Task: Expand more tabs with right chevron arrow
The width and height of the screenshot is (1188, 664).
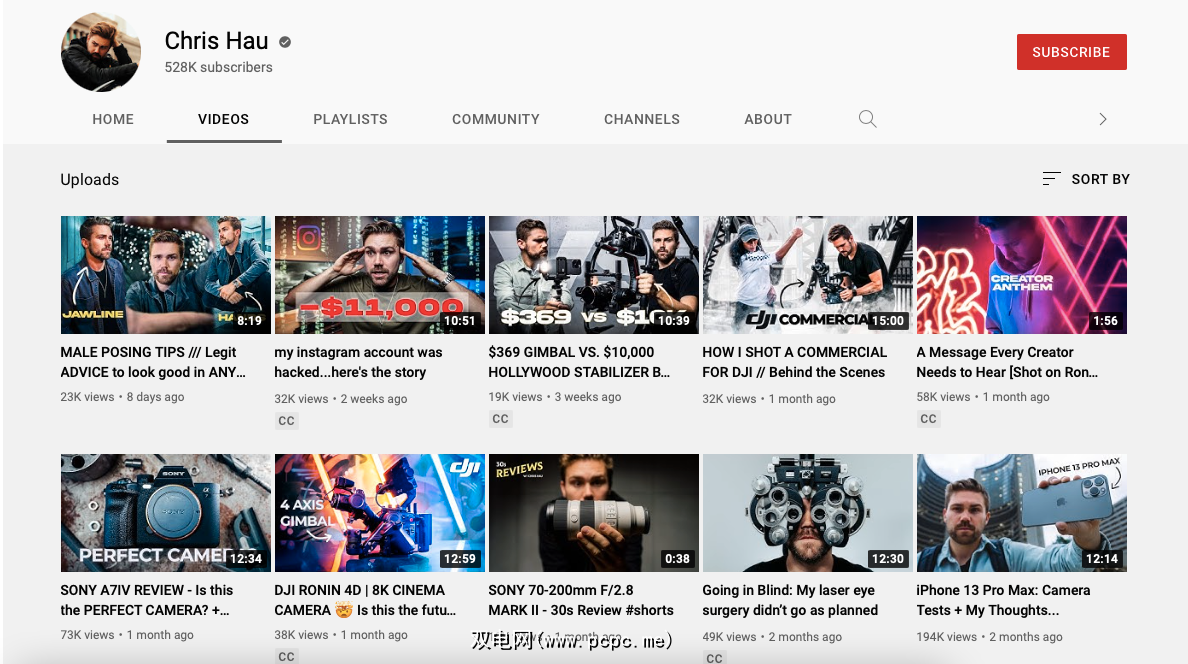Action: point(1102,119)
